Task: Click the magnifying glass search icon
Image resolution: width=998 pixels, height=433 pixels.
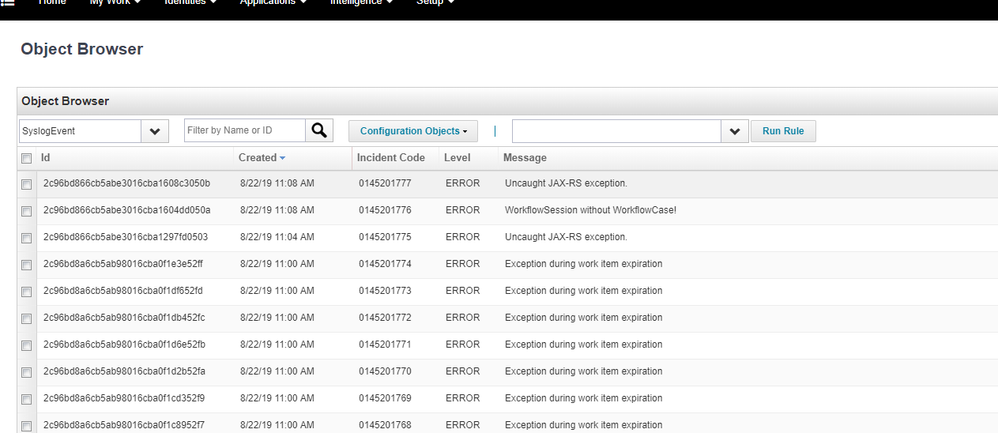Action: point(319,130)
